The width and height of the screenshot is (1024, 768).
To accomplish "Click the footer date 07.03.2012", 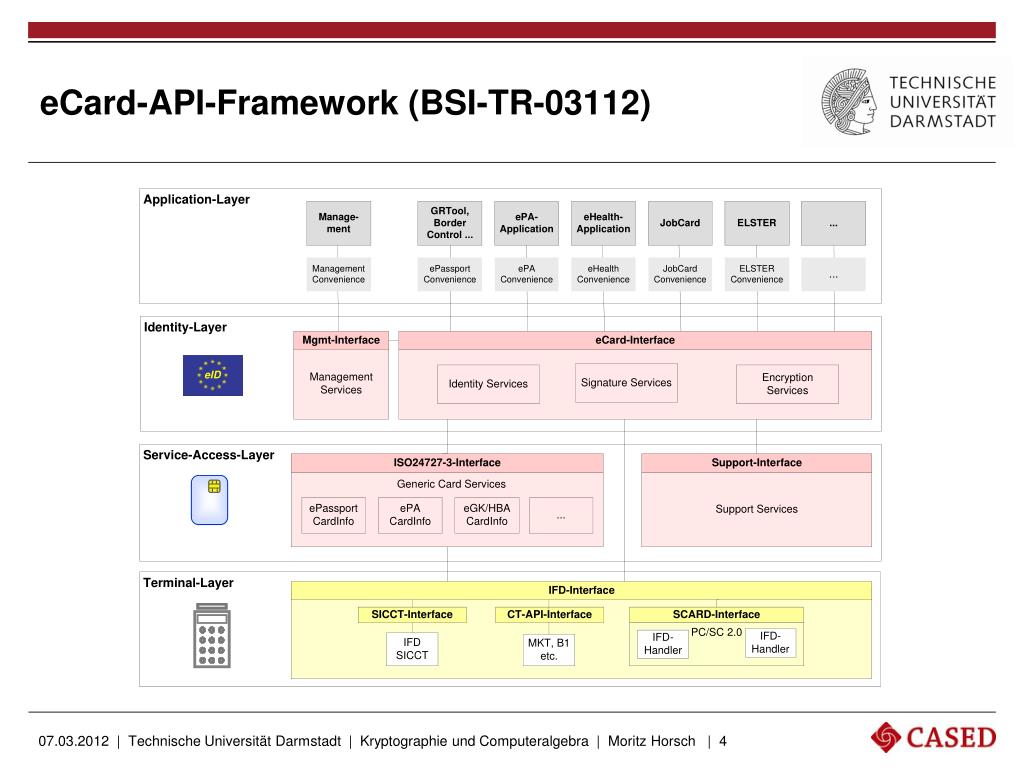I will pos(74,742).
